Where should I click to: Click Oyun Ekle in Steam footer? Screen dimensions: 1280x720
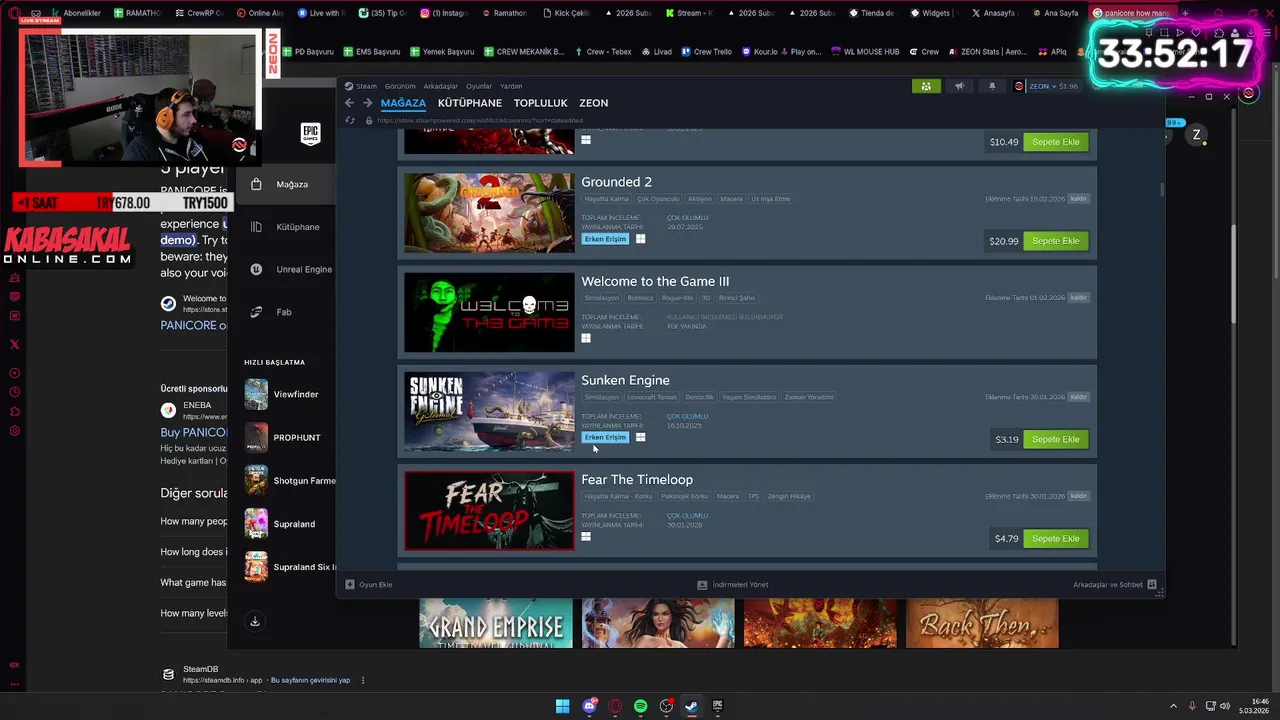(x=369, y=584)
